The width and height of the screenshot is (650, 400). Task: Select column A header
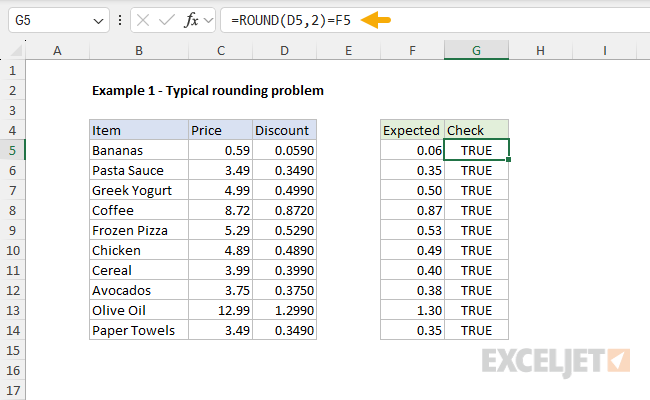click(x=57, y=51)
